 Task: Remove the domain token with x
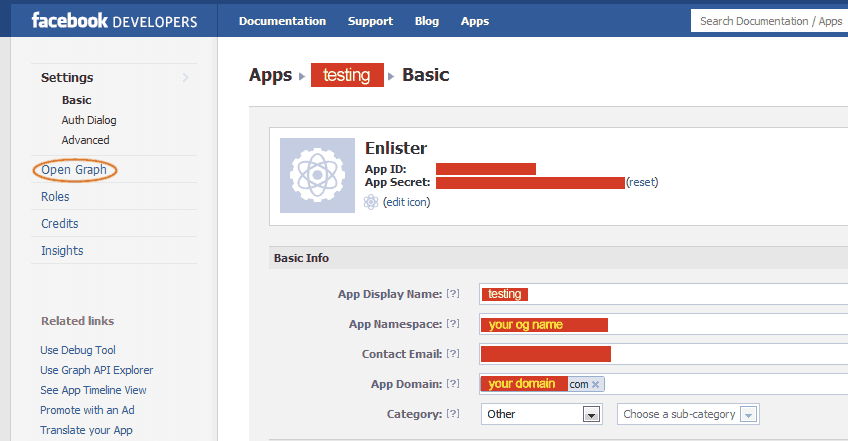pyautogui.click(x=595, y=384)
